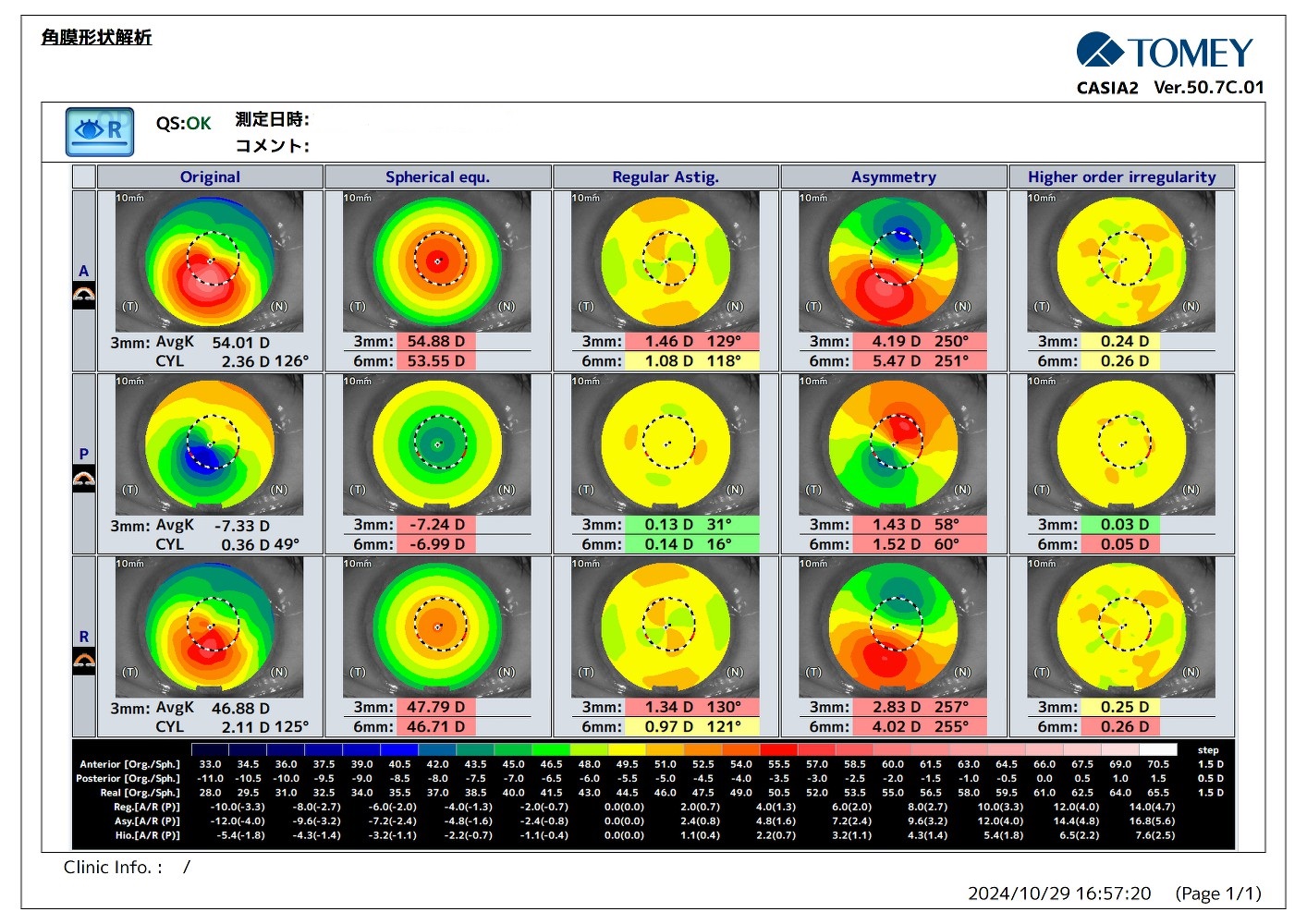Click the 5.47 D 251° asymmetry value
The width and height of the screenshot is (1307, 924).
(921, 360)
